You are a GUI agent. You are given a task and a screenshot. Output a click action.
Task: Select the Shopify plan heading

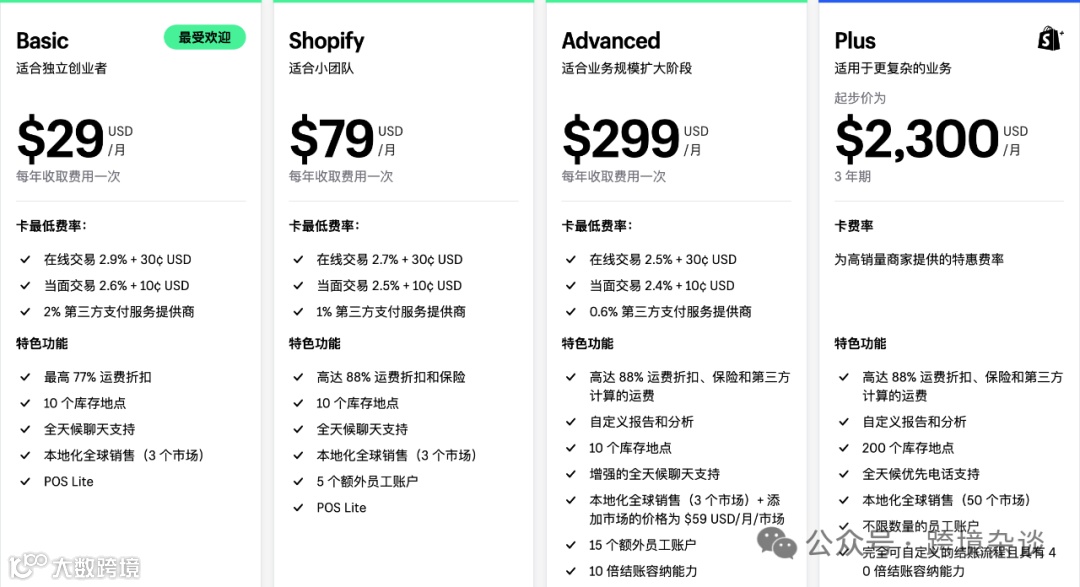326,41
